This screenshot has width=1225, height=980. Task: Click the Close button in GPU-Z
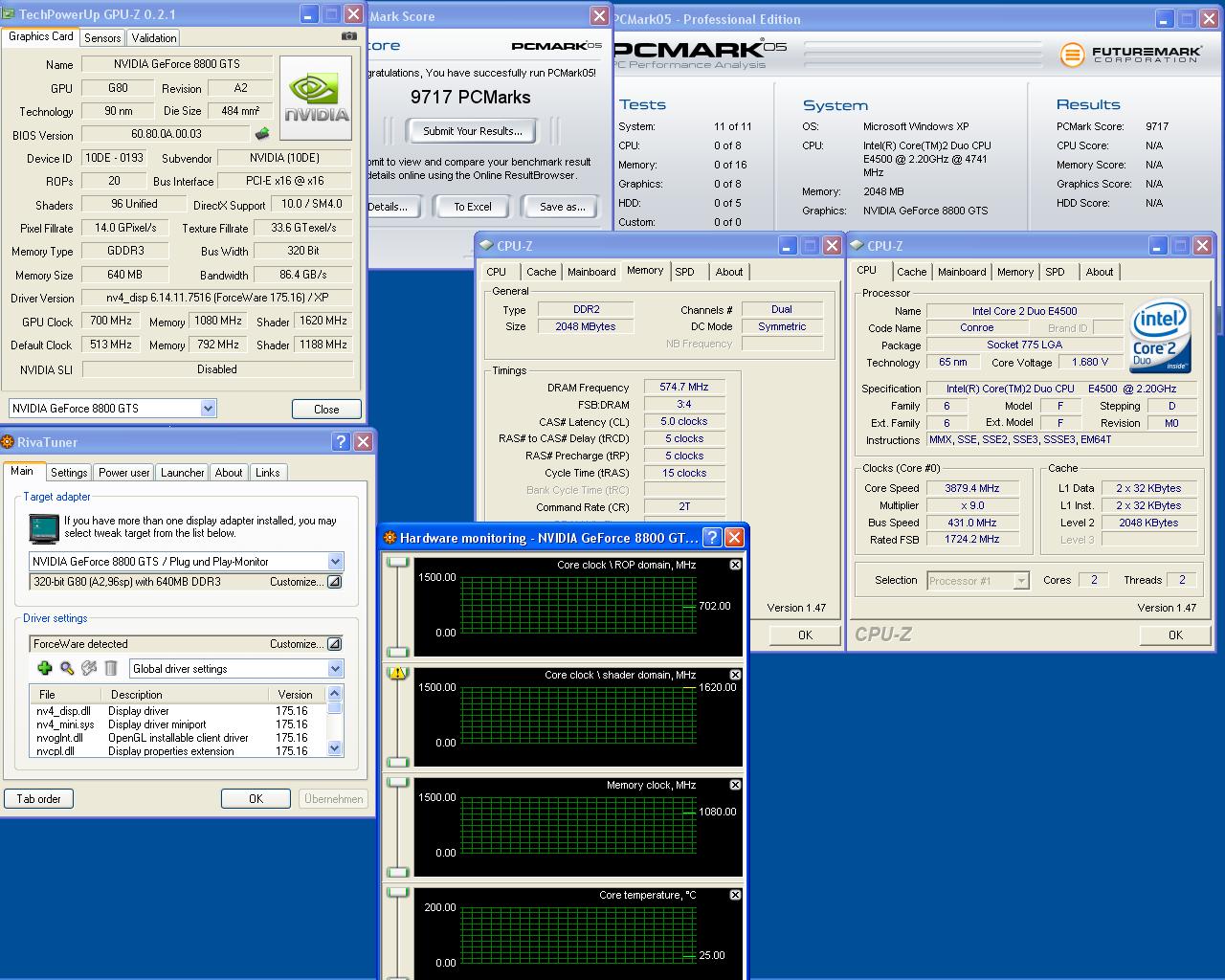pos(326,409)
